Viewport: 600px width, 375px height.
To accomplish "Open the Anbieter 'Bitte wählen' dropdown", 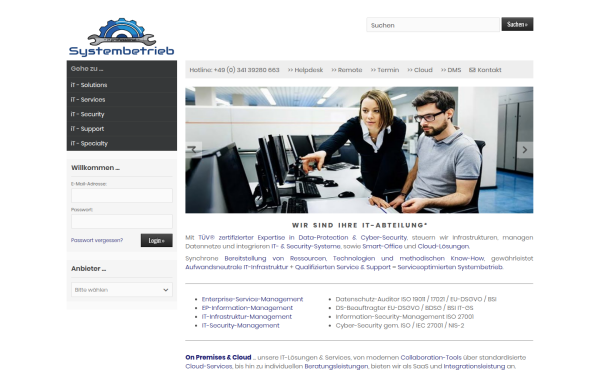I will (x=122, y=290).
